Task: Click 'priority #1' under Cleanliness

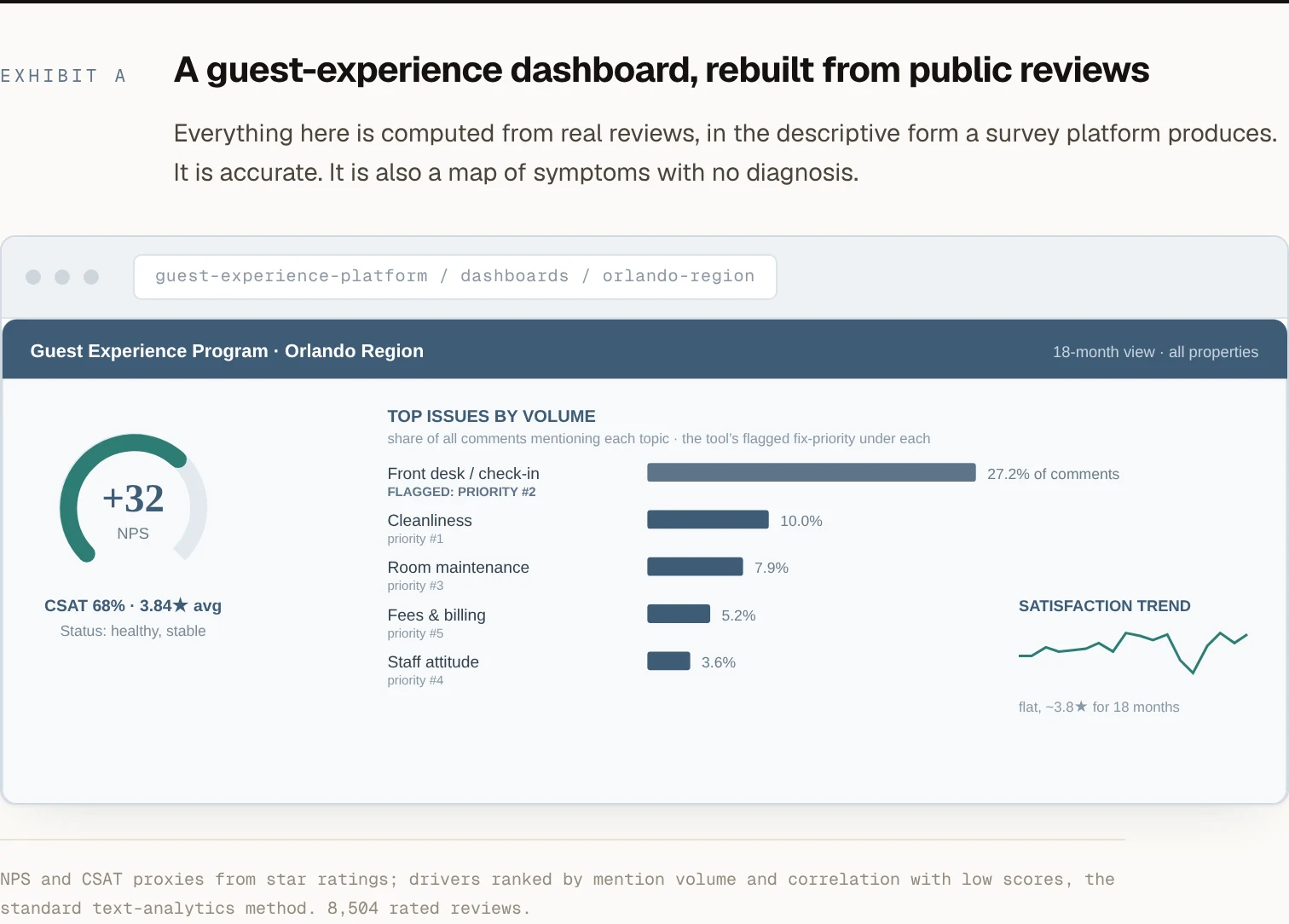Action: click(x=415, y=539)
